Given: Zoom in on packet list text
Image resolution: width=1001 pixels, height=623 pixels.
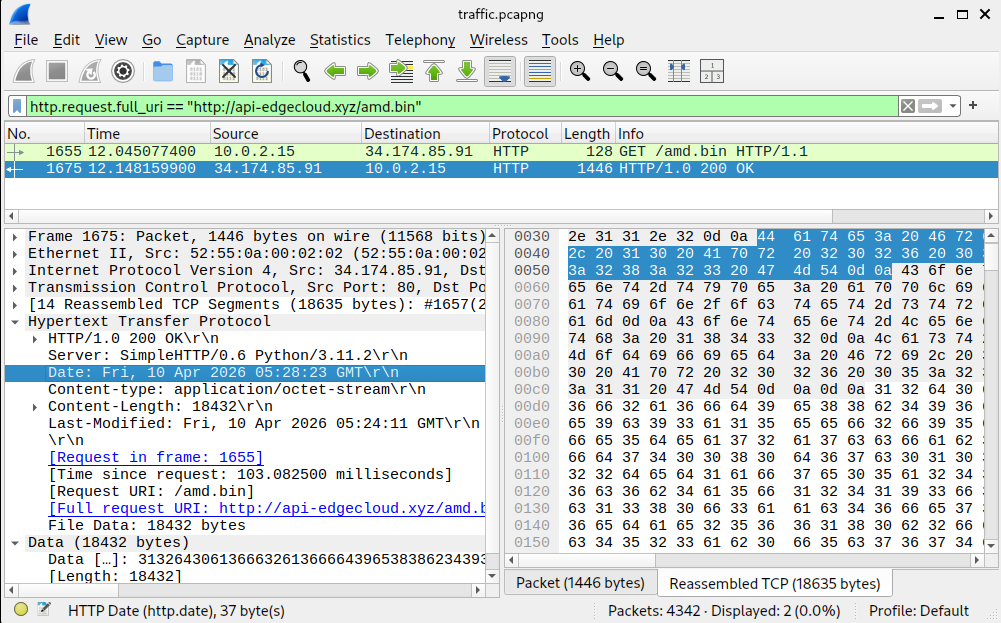Looking at the screenshot, I should pos(579,71).
